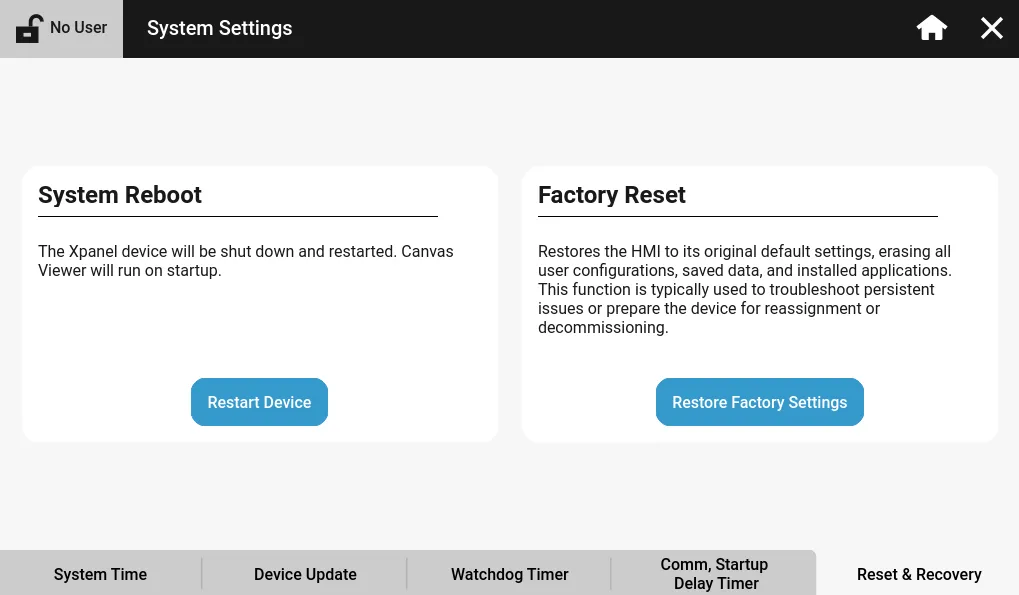
Task: Click the System Reboot heading
Action: (x=120, y=195)
